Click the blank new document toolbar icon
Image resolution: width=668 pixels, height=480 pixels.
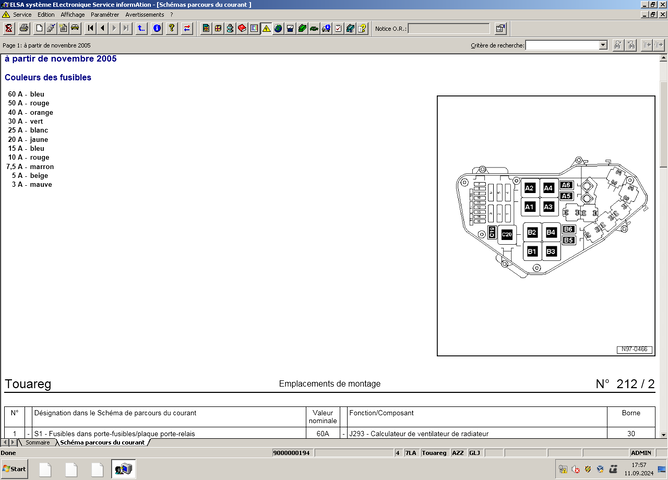39,29
